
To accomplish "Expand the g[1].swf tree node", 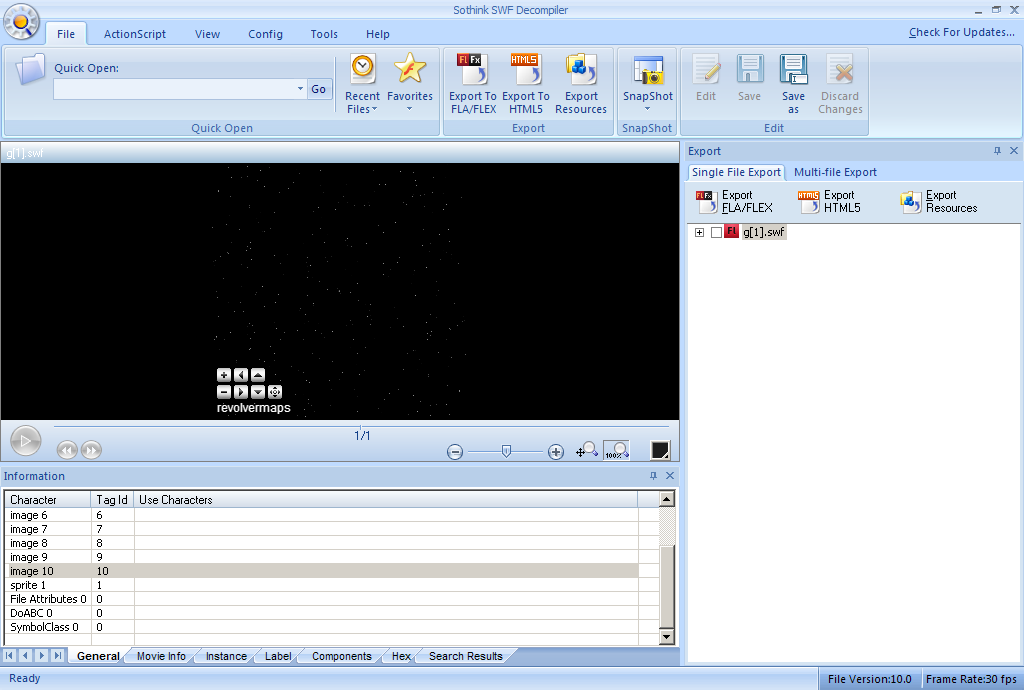I will pyautogui.click(x=699, y=232).
